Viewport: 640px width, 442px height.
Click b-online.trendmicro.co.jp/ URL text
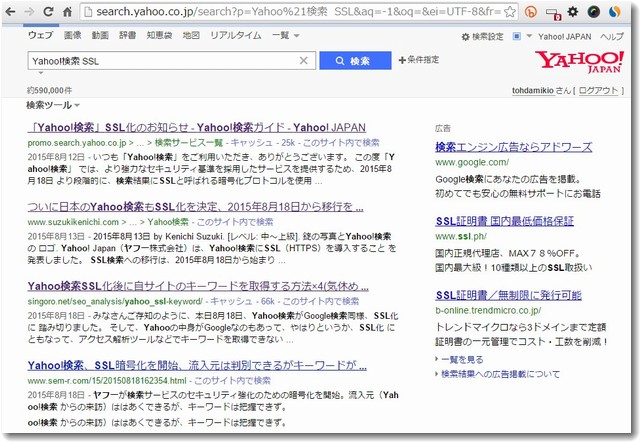(488, 310)
